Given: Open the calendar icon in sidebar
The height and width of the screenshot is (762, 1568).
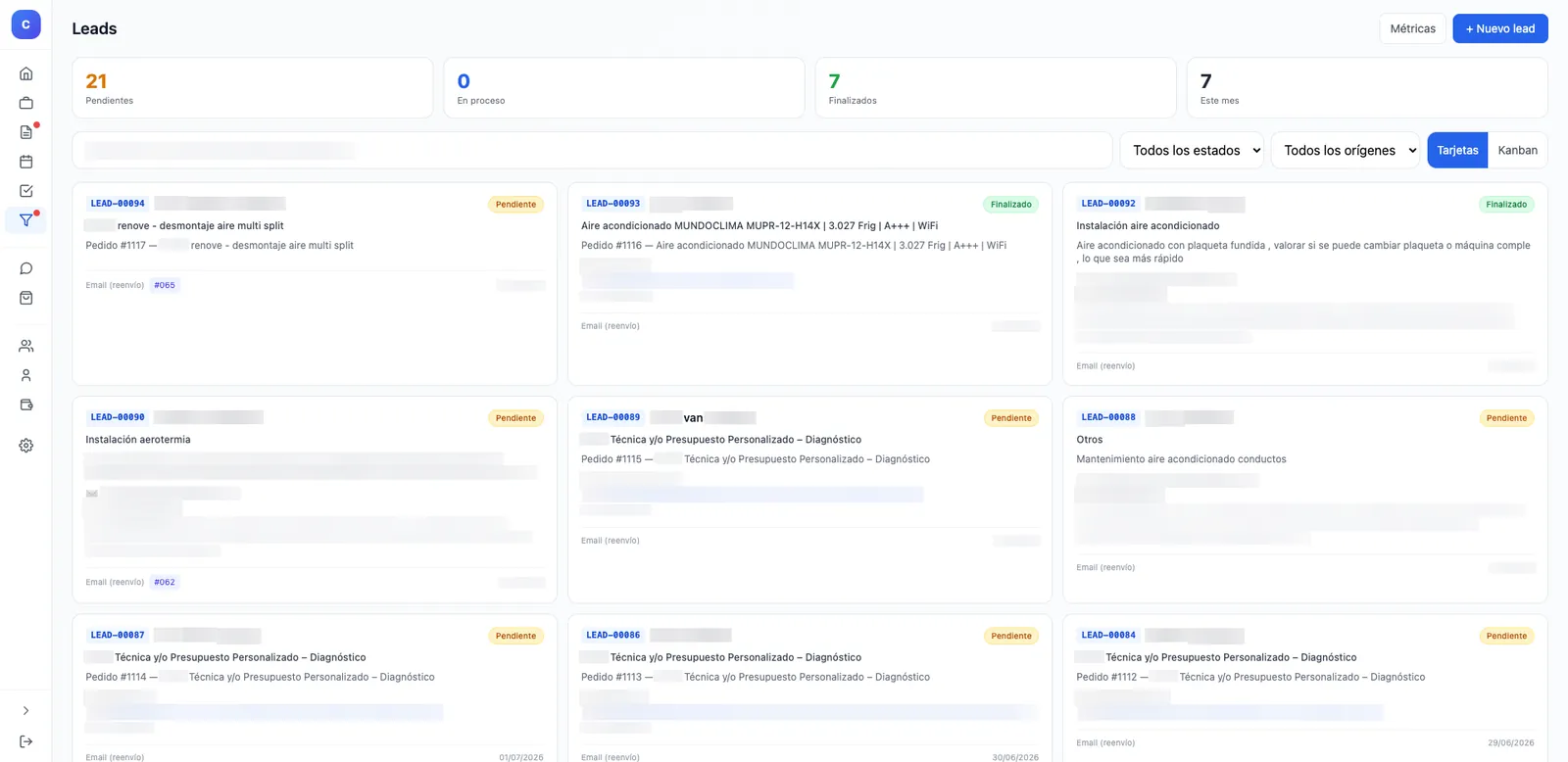Looking at the screenshot, I should (x=26, y=162).
